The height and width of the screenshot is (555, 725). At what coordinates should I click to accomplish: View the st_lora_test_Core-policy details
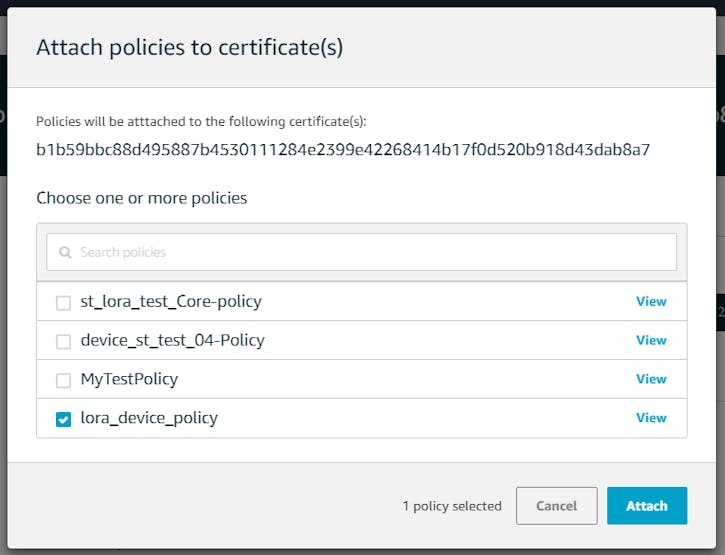[x=651, y=302]
